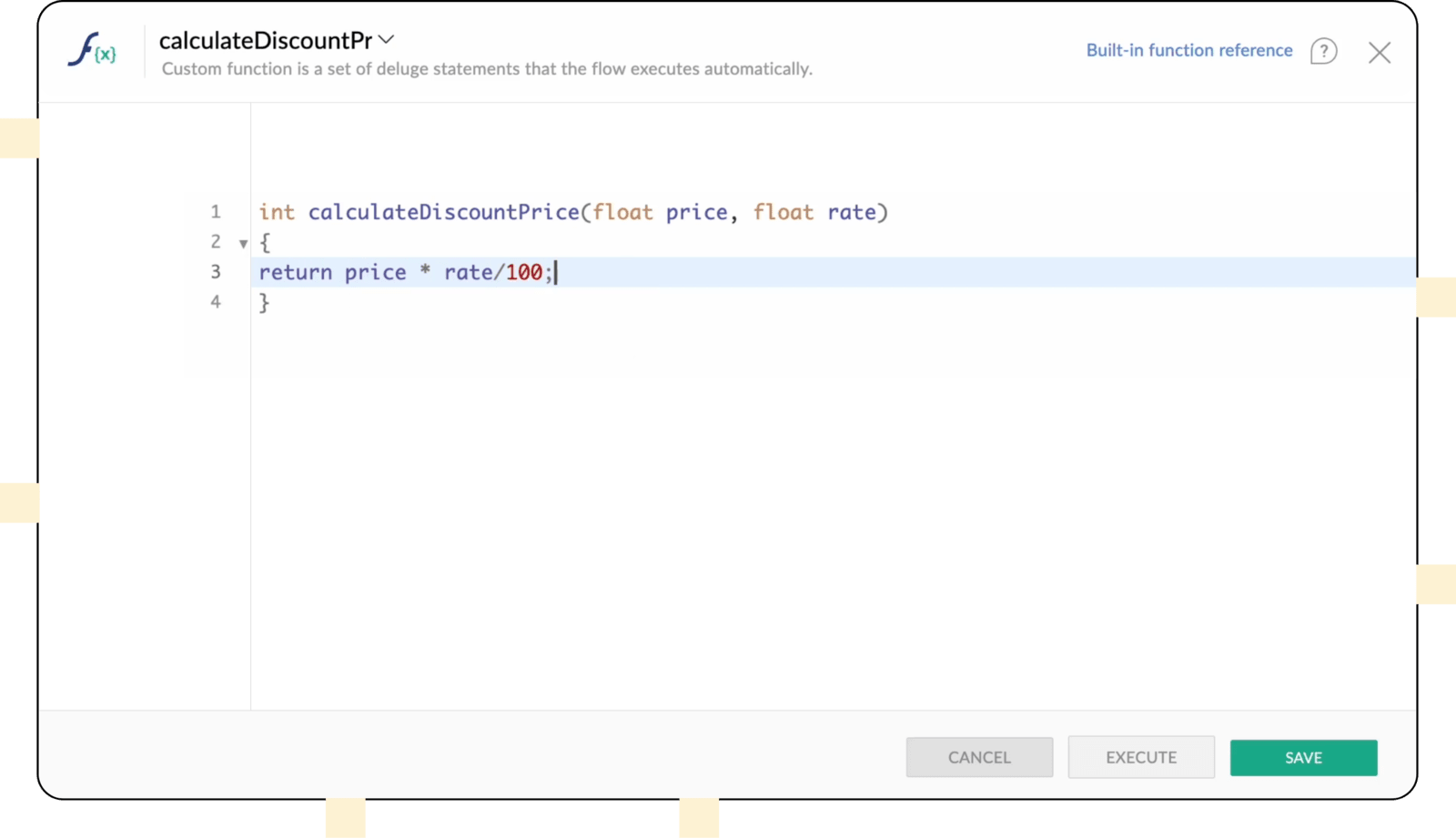The width and height of the screenshot is (1456, 838).
Task: Collapse the code block at line 2
Action: [243, 243]
